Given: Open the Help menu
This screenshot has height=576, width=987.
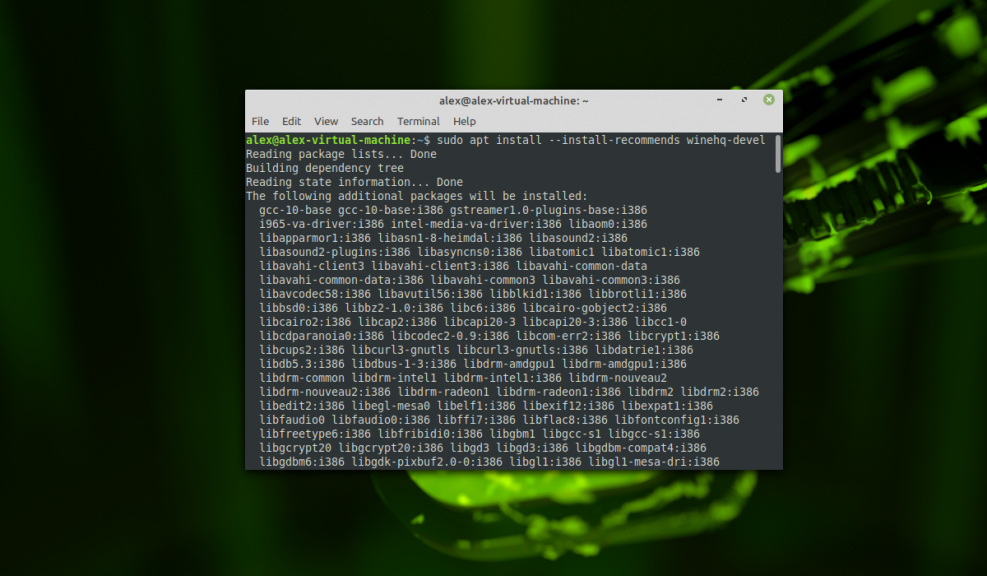Looking at the screenshot, I should tap(464, 121).
